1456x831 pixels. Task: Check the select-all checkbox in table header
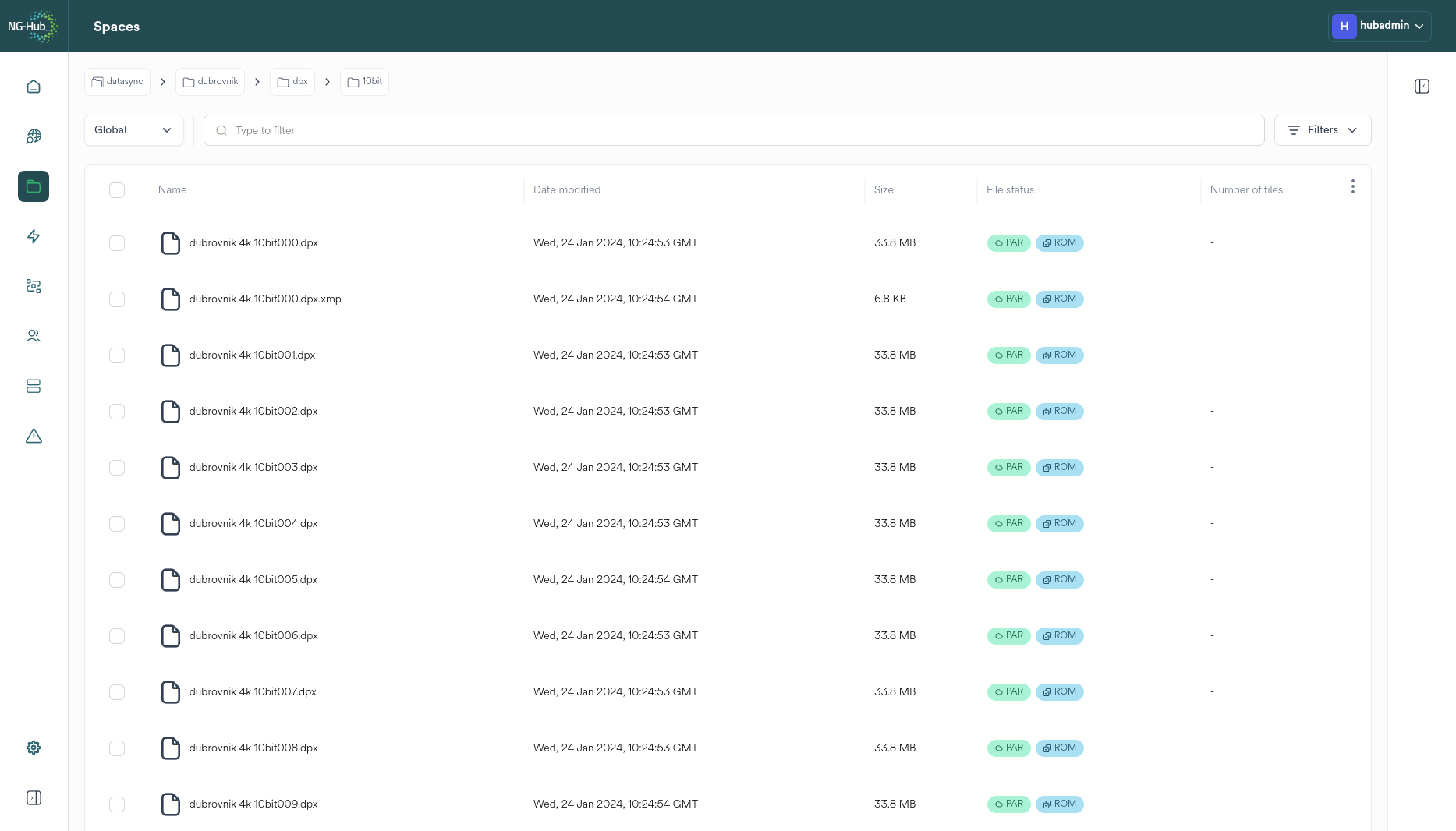(117, 189)
